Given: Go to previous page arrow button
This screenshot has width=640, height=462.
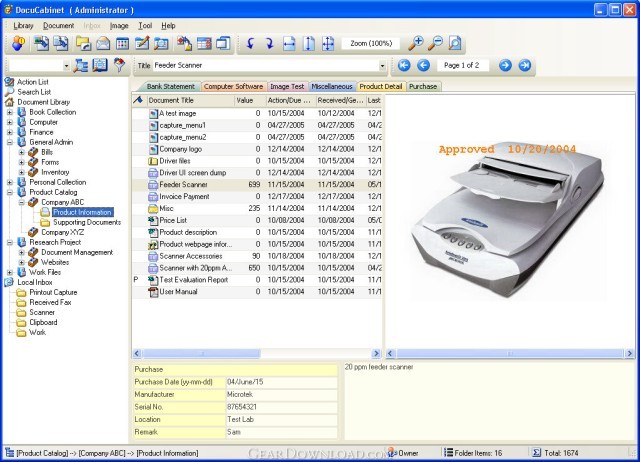Looking at the screenshot, I should tap(423, 65).
